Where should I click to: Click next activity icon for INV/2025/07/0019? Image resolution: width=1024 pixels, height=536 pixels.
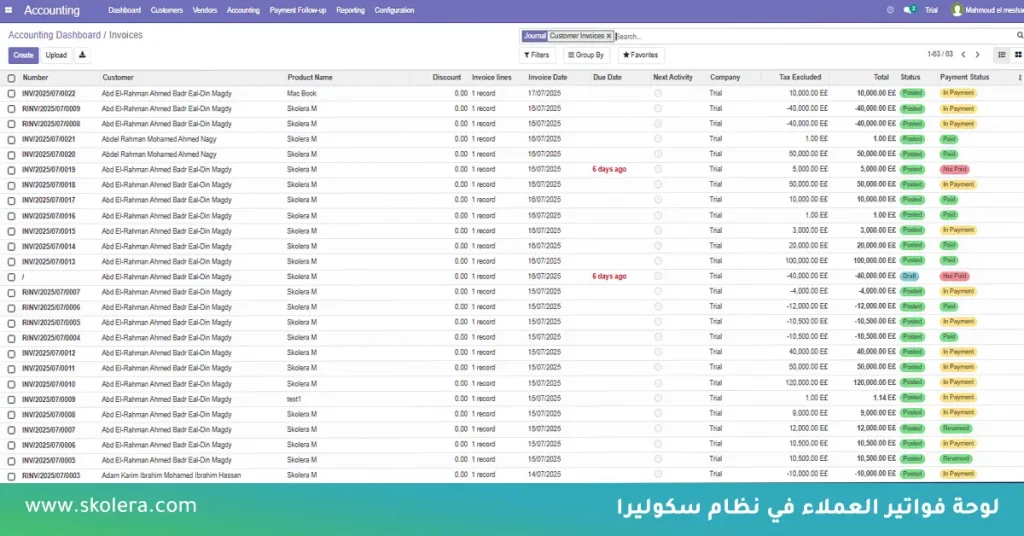[658, 169]
